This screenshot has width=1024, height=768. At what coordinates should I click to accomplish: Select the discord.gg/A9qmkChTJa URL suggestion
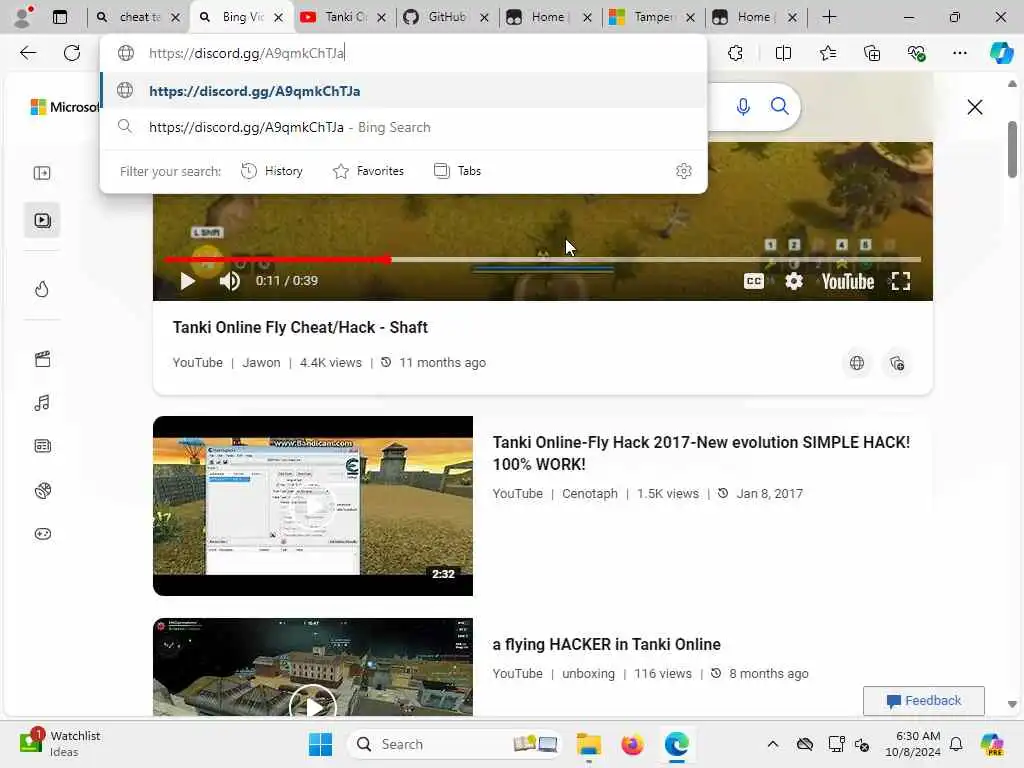[x=404, y=91]
